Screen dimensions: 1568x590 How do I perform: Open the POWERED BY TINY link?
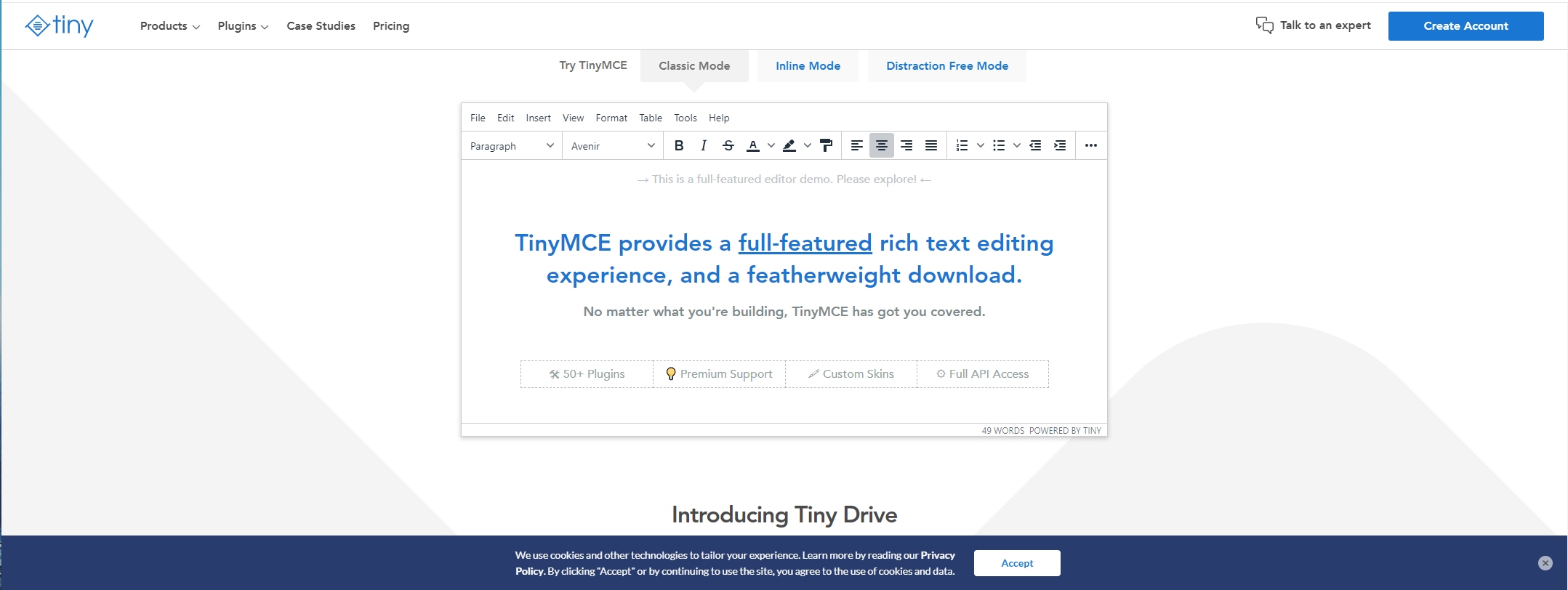coord(1065,431)
